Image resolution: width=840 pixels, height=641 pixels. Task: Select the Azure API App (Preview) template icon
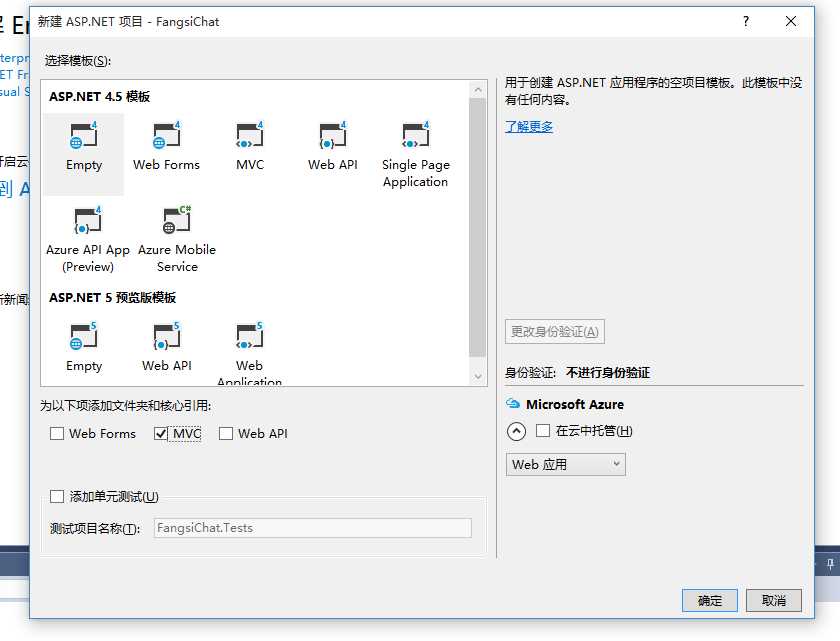[x=88, y=221]
